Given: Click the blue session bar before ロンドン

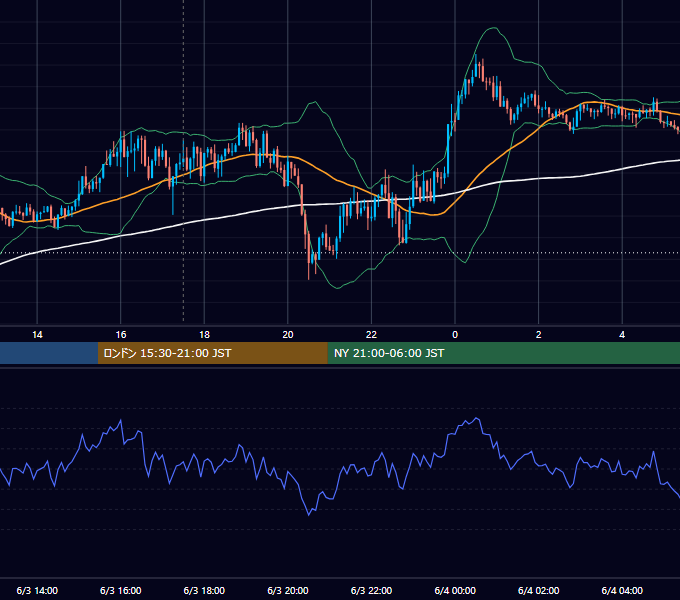Looking at the screenshot, I should coord(49,353).
